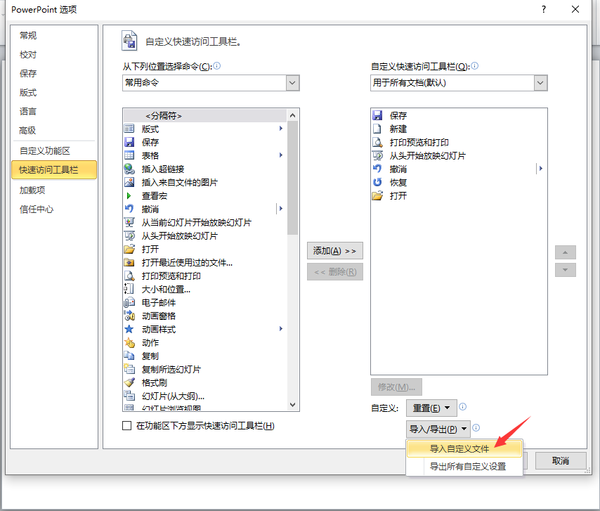This screenshot has height=511, width=600.
Task: Select the 格式刷 format painter icon
Action: point(129,382)
